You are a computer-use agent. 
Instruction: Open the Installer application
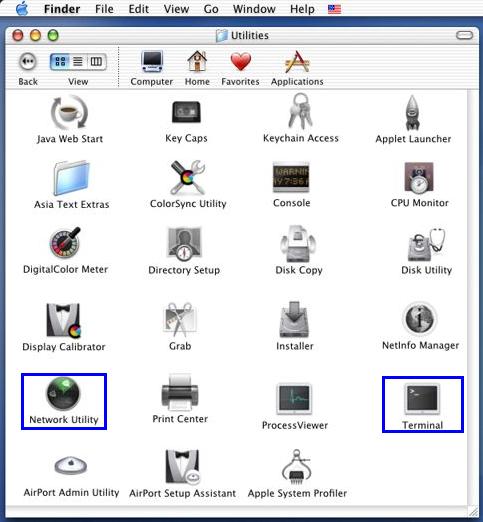coord(294,319)
